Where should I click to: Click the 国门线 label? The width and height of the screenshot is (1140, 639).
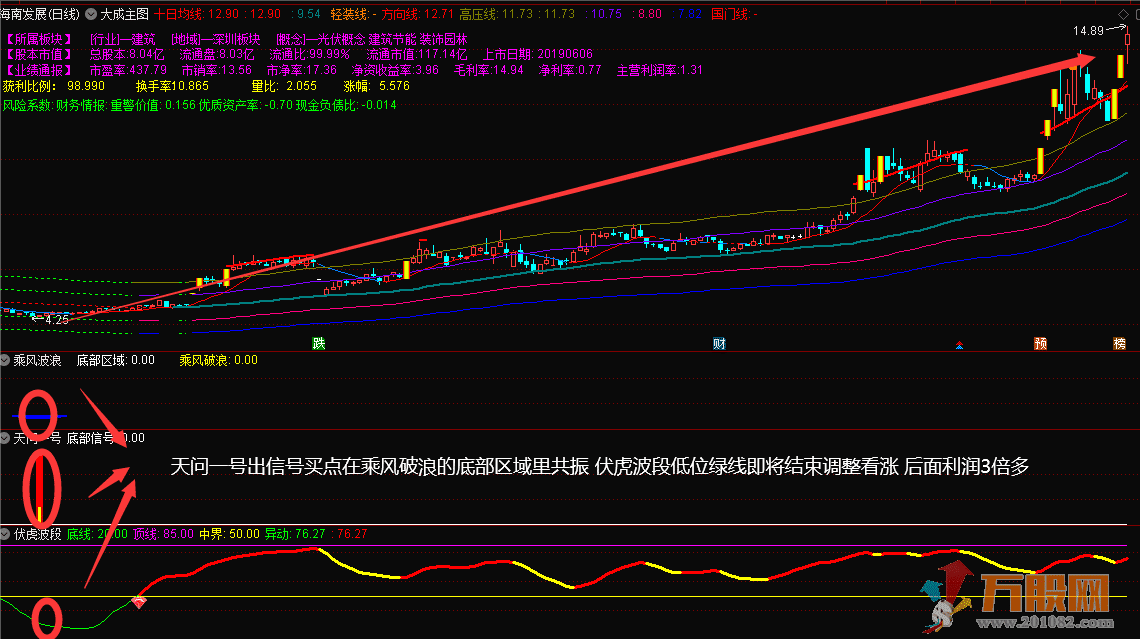pyautogui.click(x=734, y=14)
